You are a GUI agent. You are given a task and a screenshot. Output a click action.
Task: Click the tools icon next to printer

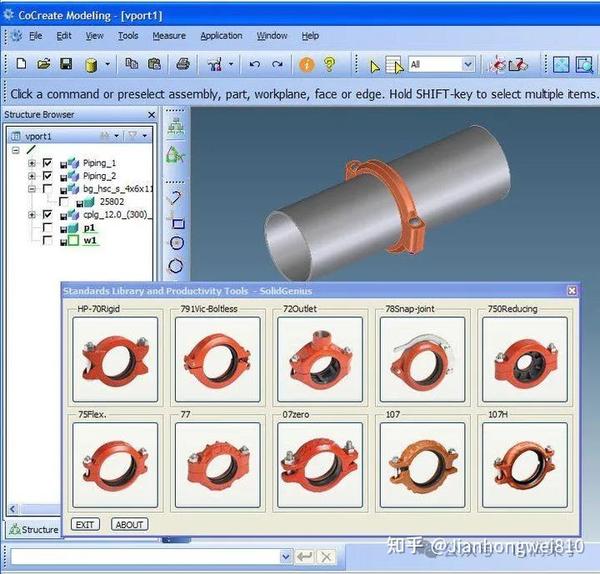[215, 64]
